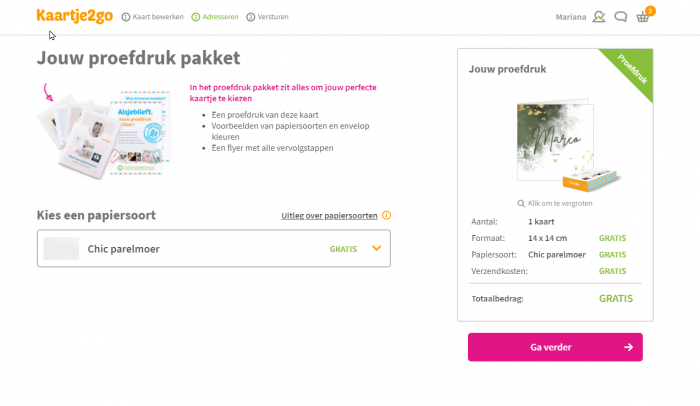Click the account profile icon next to Mariana
The height and width of the screenshot is (406, 700).
pyautogui.click(x=599, y=17)
